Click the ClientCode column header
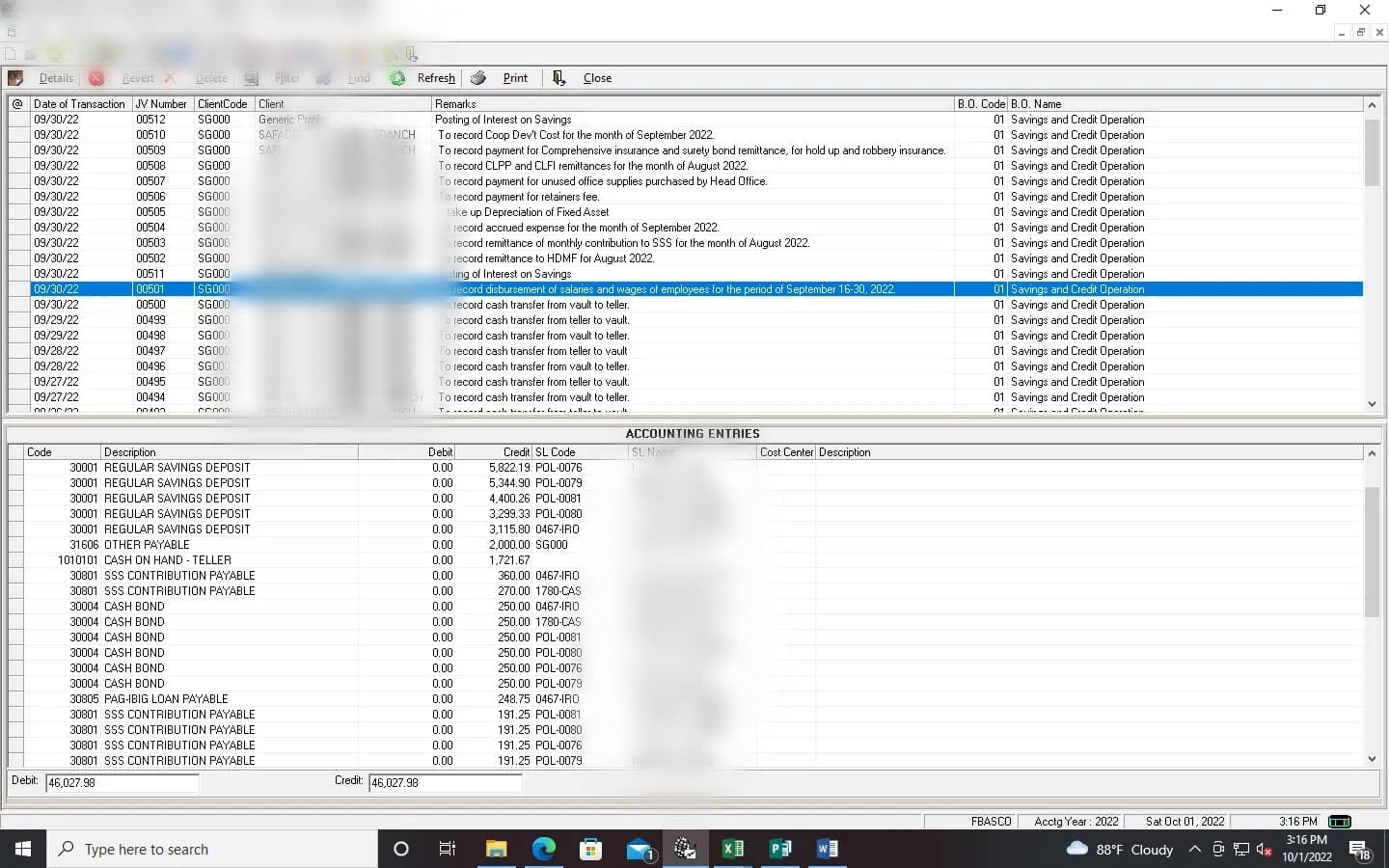1389x868 pixels. 223,104
